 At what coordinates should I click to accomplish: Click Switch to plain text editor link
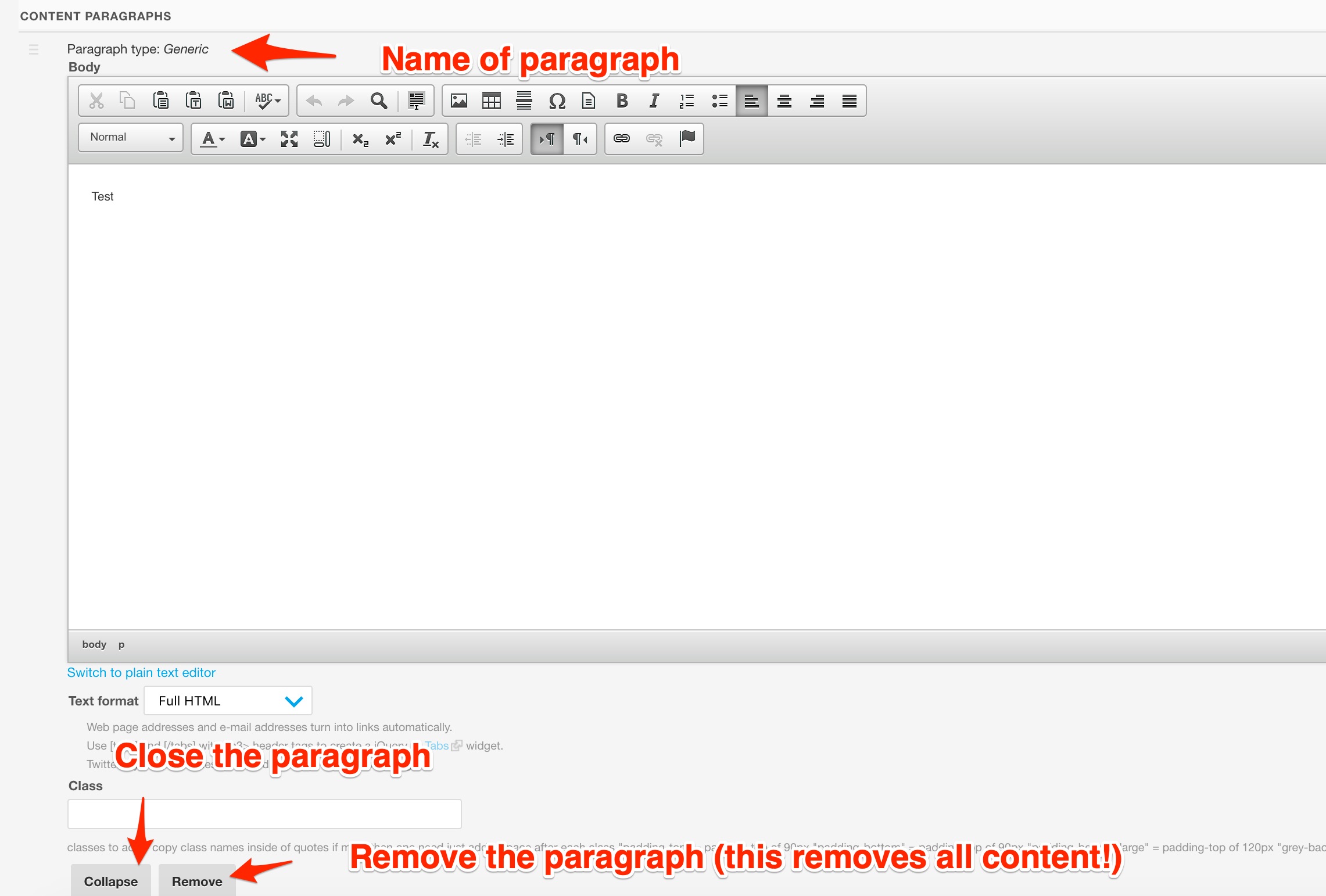[141, 672]
